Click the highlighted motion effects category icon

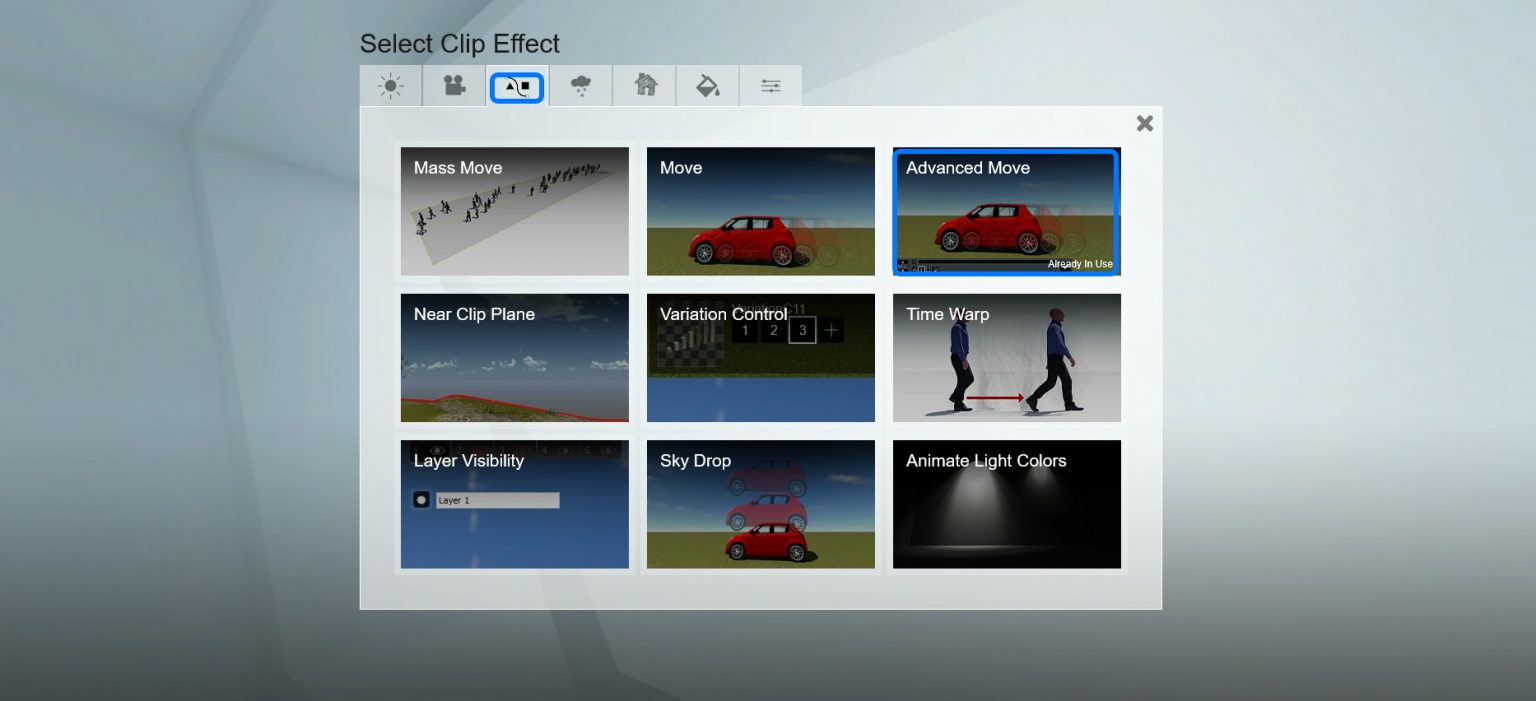click(x=516, y=86)
